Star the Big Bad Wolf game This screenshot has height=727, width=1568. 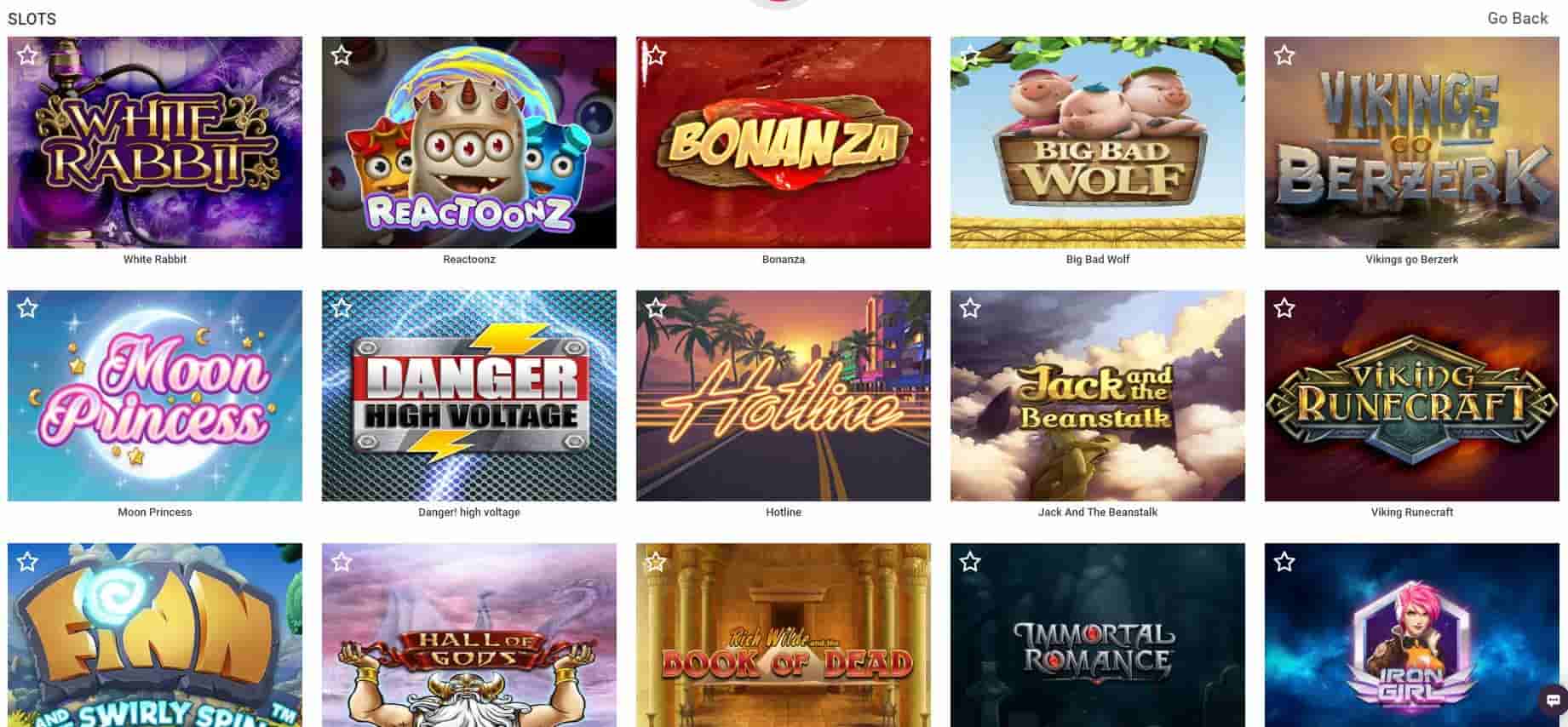[970, 55]
